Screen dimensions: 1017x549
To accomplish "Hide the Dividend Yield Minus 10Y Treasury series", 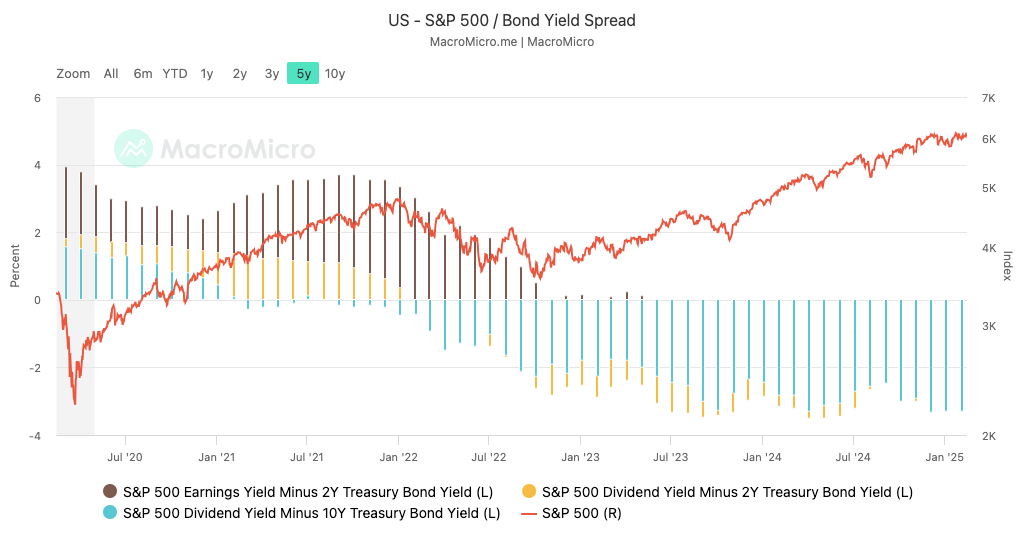I will [x=311, y=514].
